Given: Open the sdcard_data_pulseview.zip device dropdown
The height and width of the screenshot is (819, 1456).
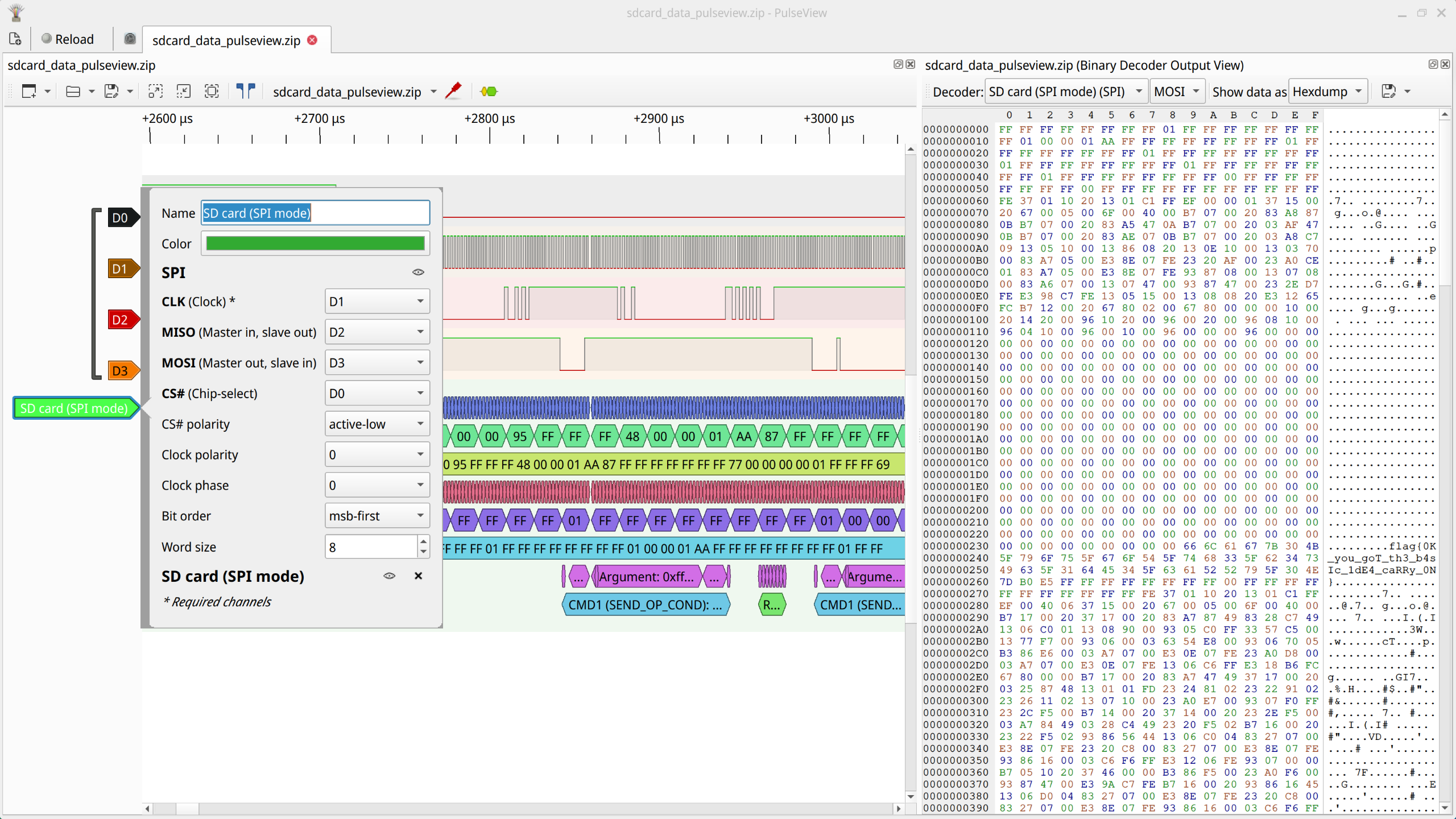Looking at the screenshot, I should tap(355, 92).
